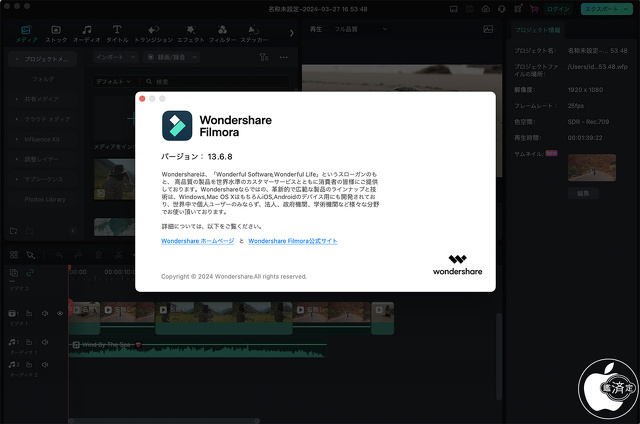
Task: Open the トランジション (Transitions) tab
Action: pos(153,34)
